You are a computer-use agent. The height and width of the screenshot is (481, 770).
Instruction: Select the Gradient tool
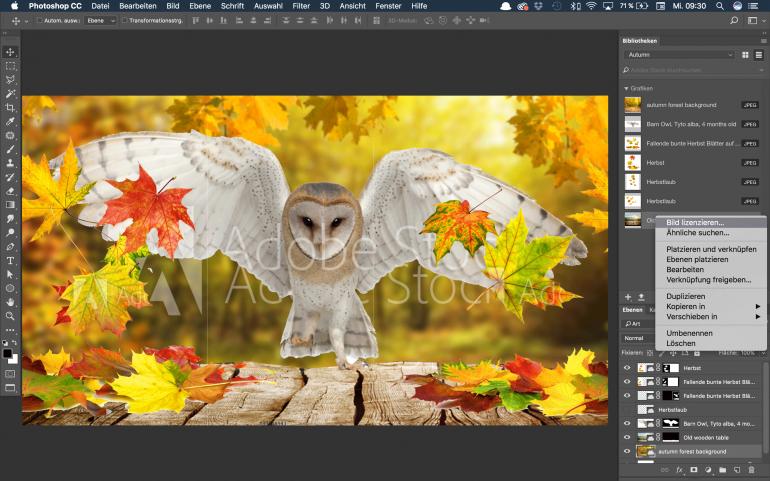(x=10, y=204)
